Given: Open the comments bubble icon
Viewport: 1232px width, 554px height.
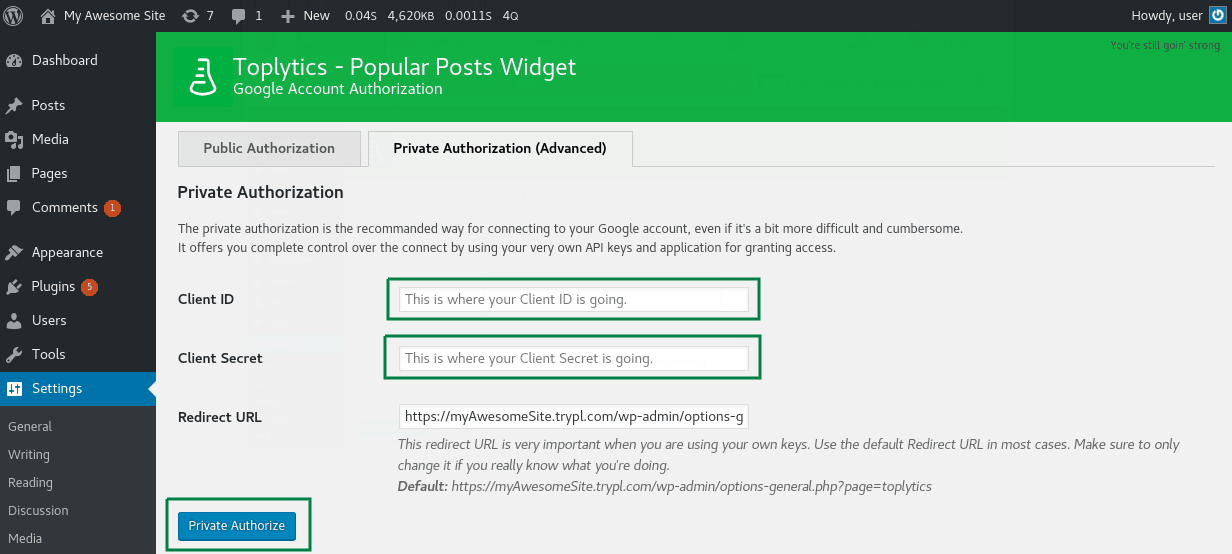Looking at the screenshot, I should pyautogui.click(x=239, y=16).
